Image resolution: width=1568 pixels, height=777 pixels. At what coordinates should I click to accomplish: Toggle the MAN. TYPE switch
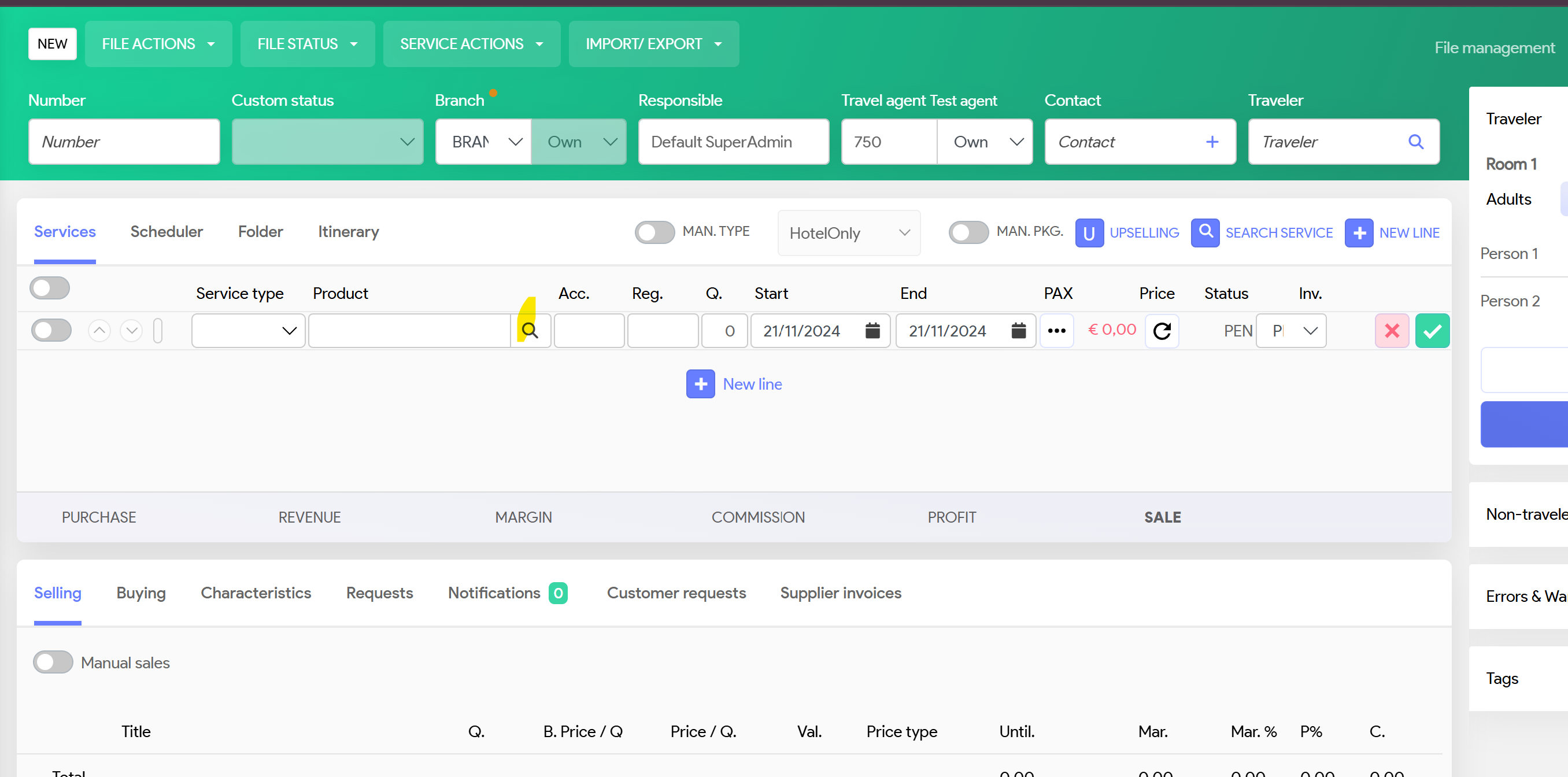(654, 232)
